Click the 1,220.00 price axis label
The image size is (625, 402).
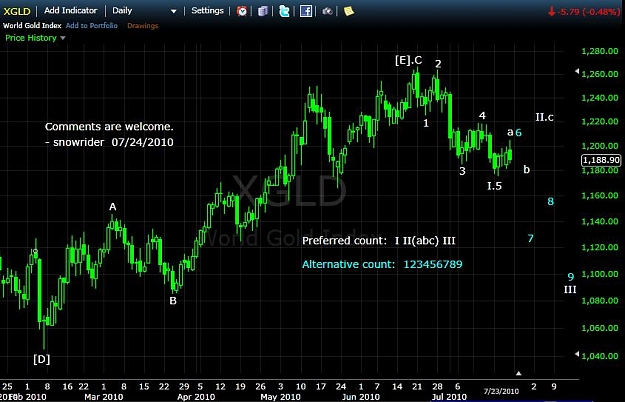click(x=600, y=122)
